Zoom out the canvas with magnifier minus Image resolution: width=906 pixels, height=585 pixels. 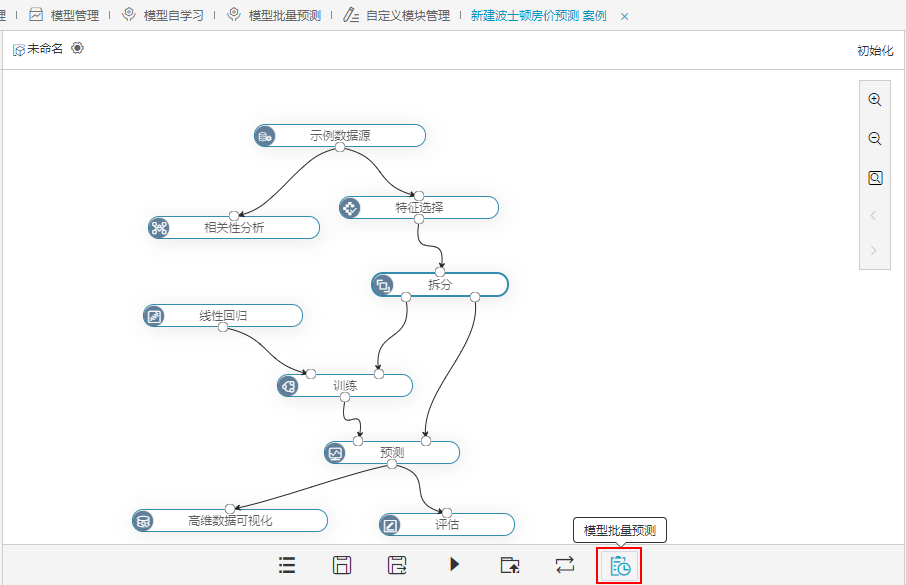pyautogui.click(x=875, y=139)
